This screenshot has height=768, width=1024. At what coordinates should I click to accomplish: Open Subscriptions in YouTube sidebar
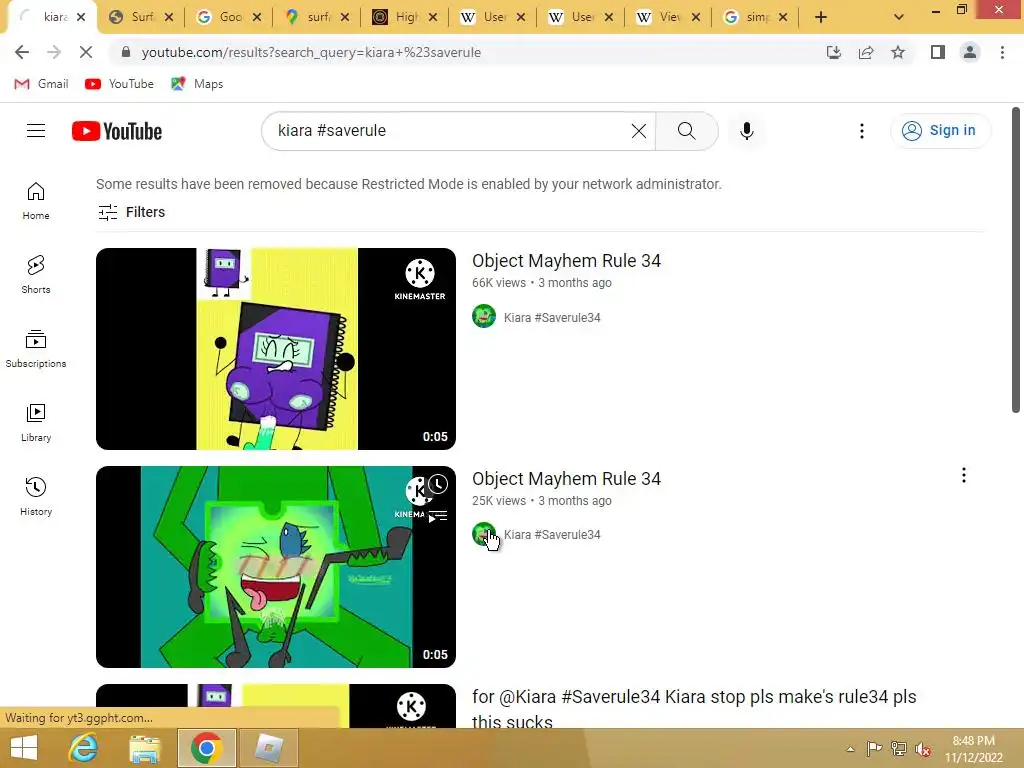(36, 349)
